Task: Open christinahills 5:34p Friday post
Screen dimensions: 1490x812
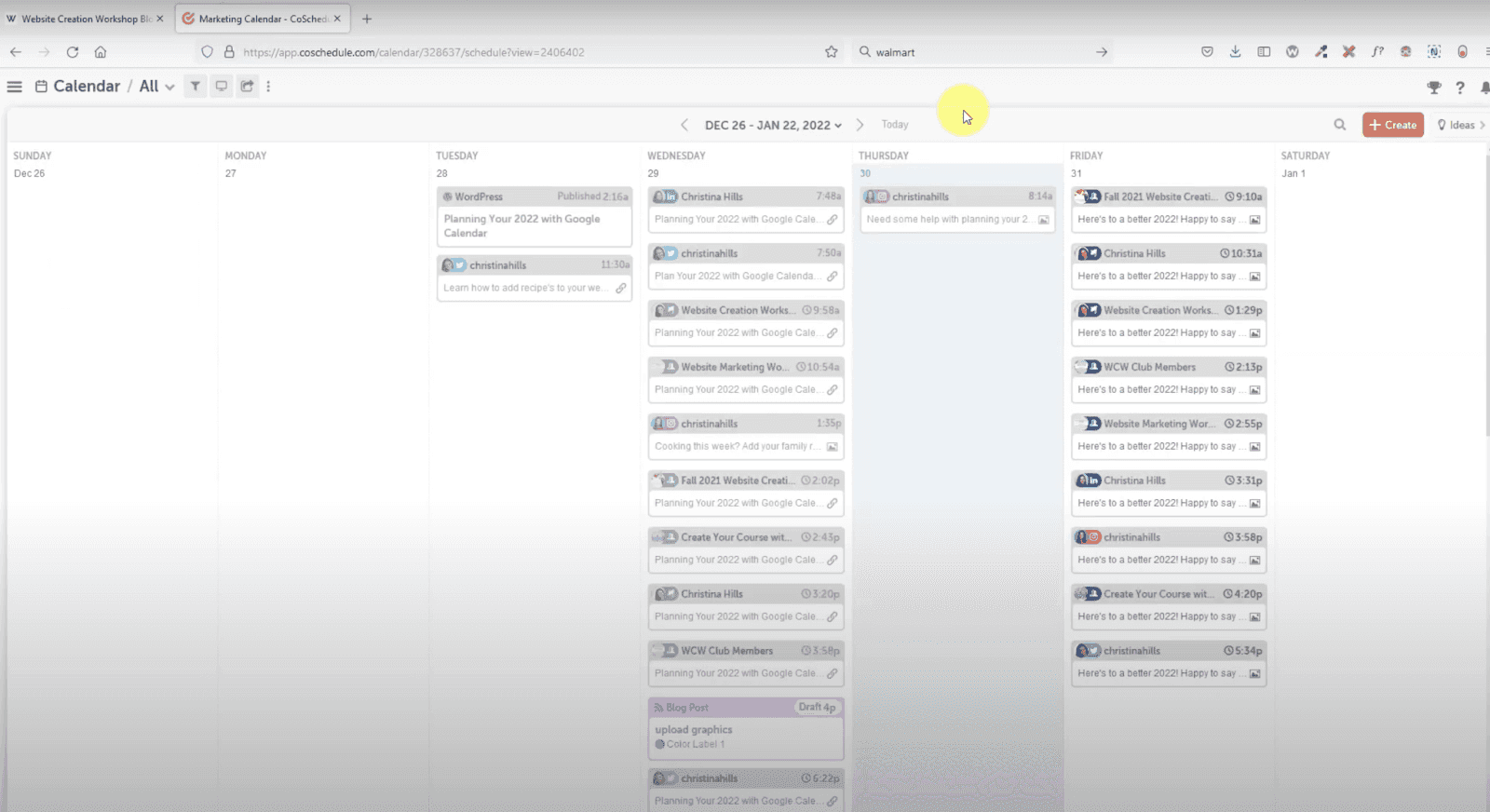Action: 1169,663
